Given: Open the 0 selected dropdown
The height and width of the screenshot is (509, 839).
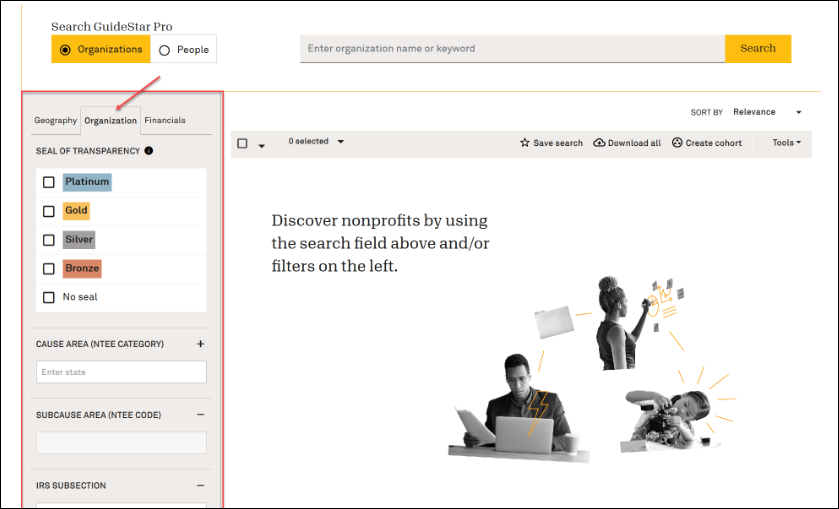Looking at the screenshot, I should pyautogui.click(x=316, y=142).
